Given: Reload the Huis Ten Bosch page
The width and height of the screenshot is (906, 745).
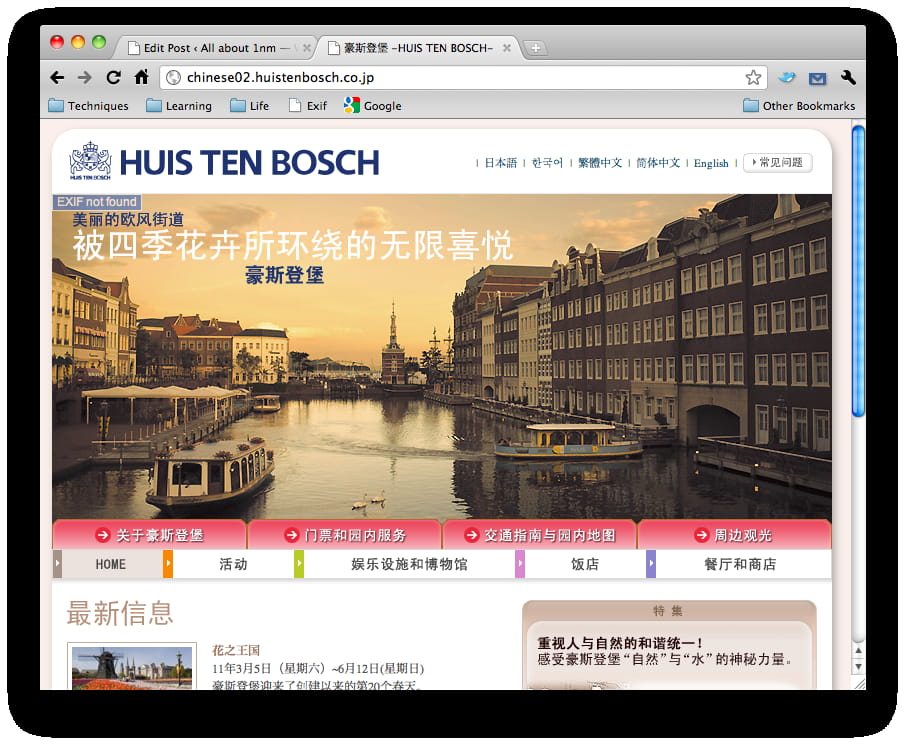Looking at the screenshot, I should tap(113, 77).
